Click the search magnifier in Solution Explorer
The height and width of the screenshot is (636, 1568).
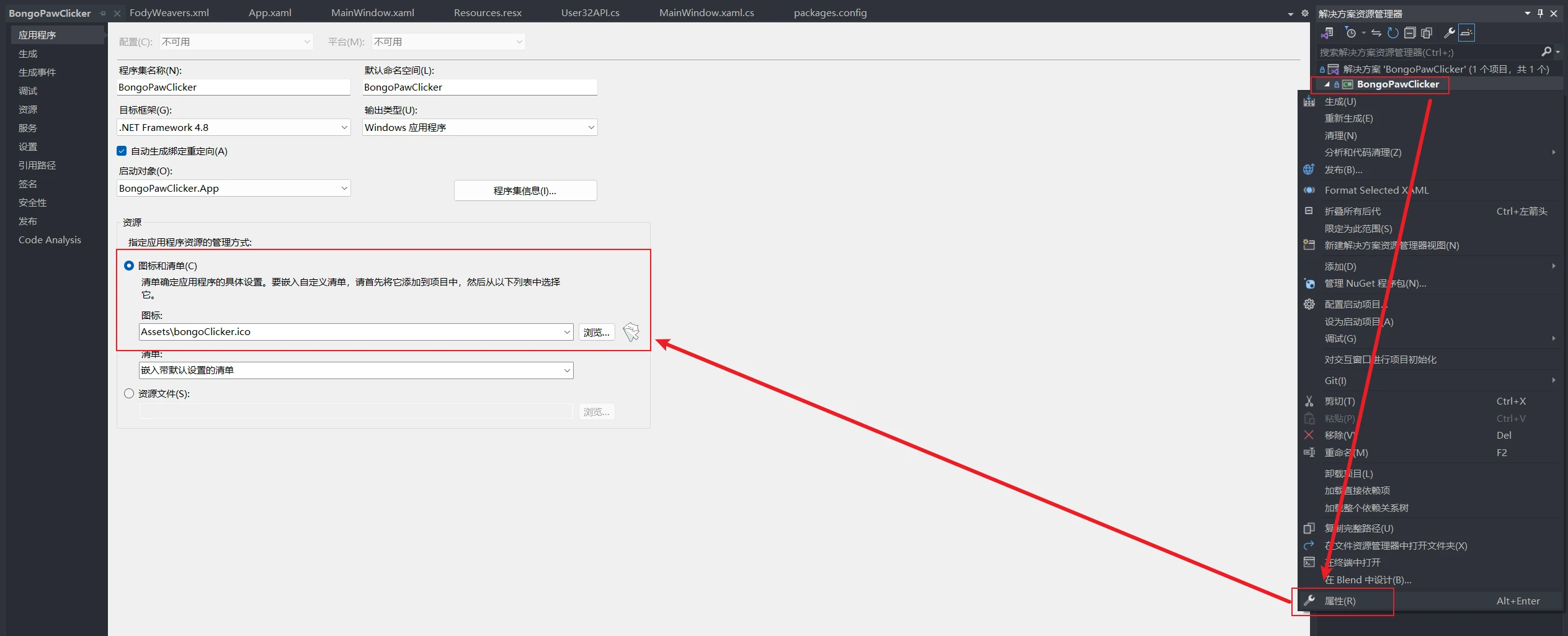tap(1546, 52)
